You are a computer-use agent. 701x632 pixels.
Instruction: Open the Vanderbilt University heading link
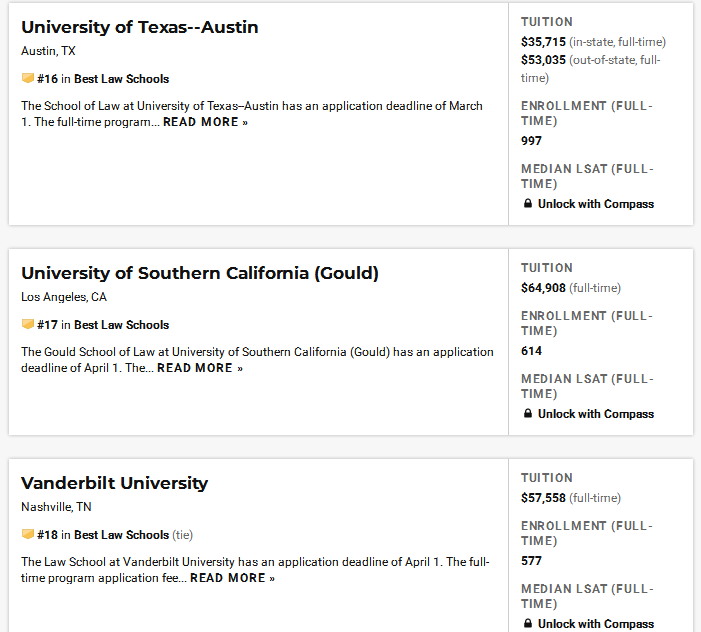[x=114, y=483]
